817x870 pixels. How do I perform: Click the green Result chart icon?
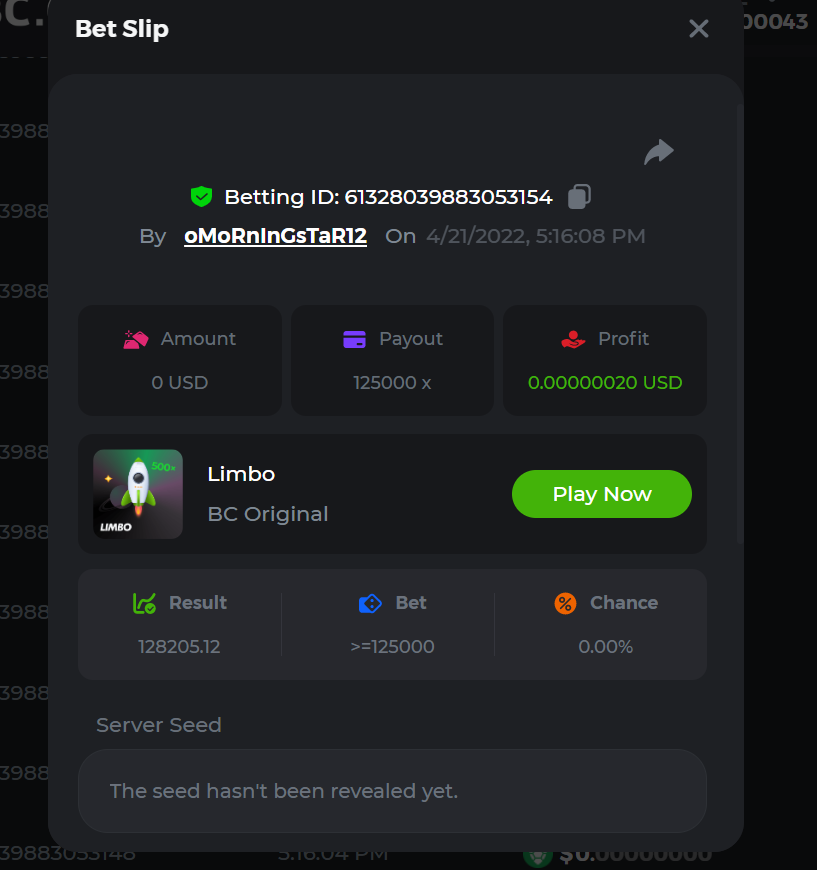pos(145,603)
